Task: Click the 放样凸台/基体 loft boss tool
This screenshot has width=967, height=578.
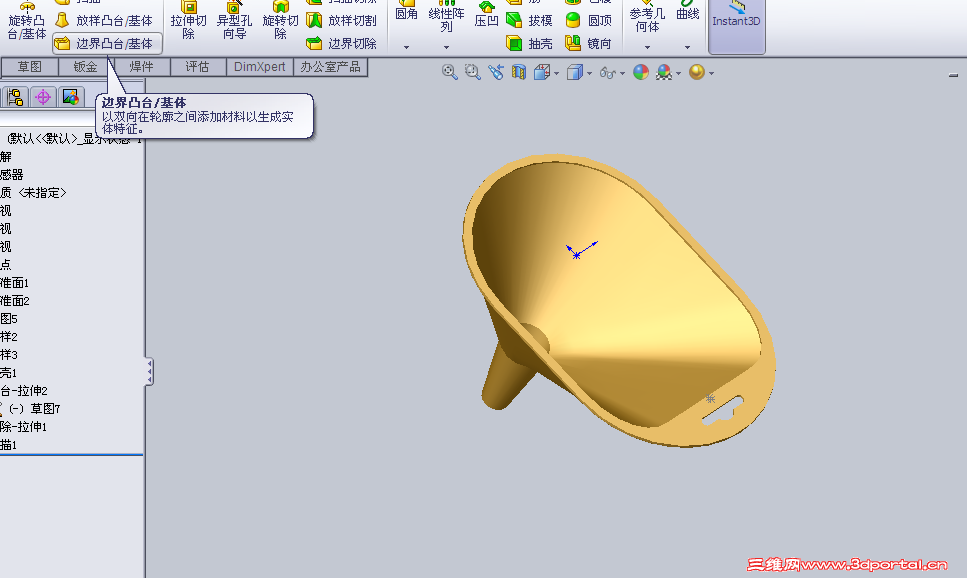Action: pos(104,20)
